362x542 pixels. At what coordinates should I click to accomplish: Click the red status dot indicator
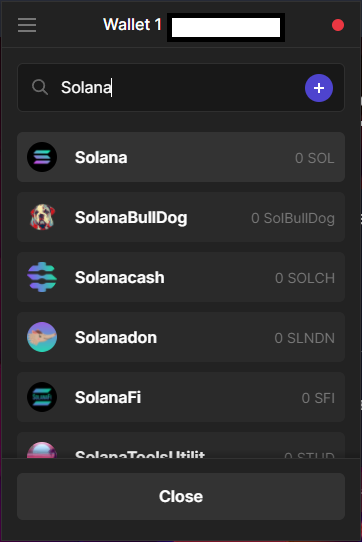338,25
